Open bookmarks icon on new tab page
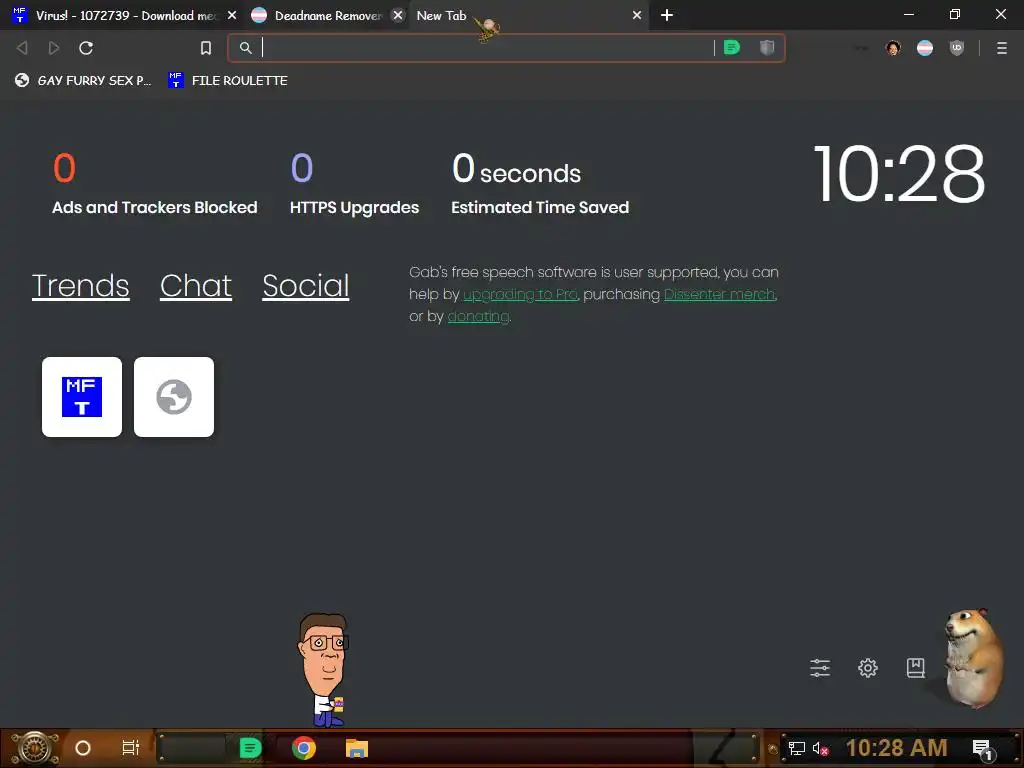This screenshot has width=1024, height=768. click(x=916, y=667)
